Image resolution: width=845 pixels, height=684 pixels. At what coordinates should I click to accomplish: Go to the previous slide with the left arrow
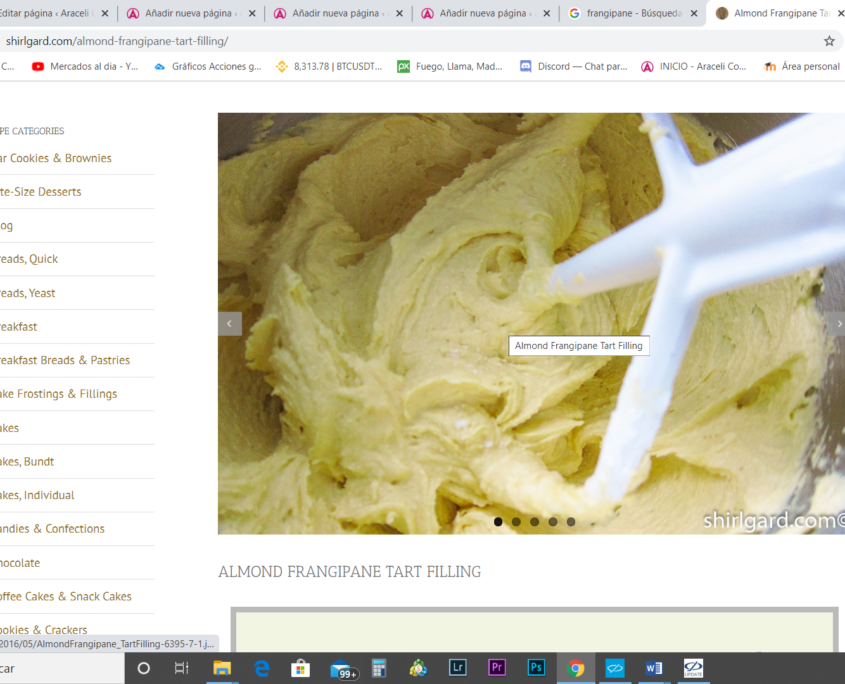tap(230, 324)
